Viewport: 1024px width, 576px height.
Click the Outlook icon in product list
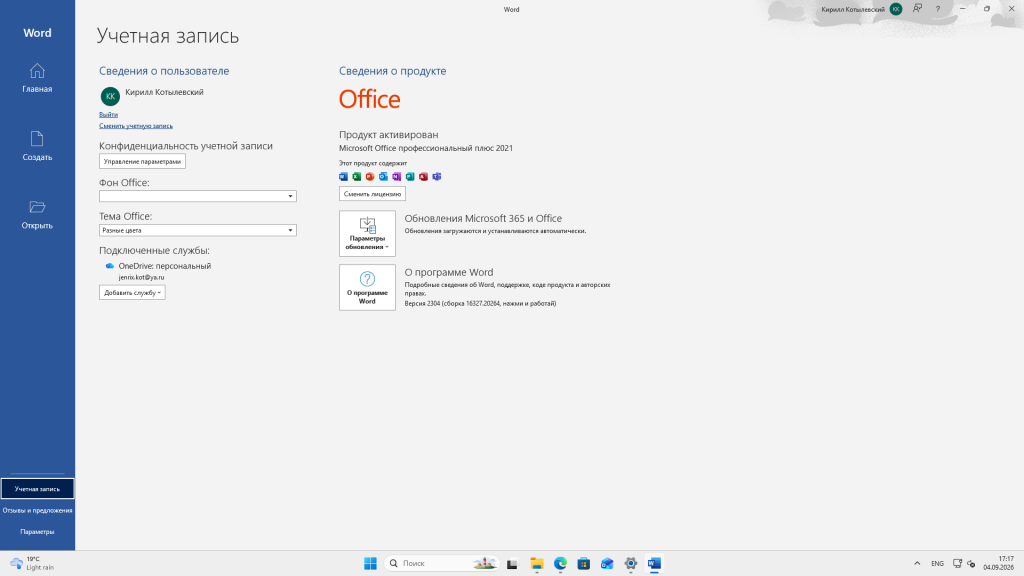click(x=383, y=177)
